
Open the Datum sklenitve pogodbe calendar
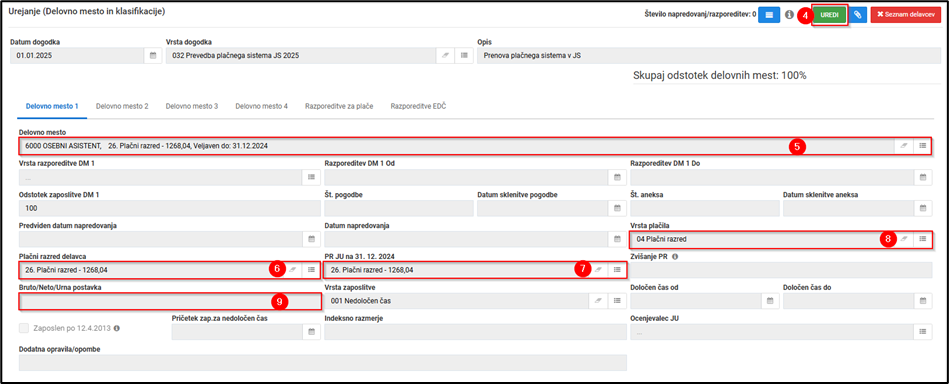[x=617, y=208]
